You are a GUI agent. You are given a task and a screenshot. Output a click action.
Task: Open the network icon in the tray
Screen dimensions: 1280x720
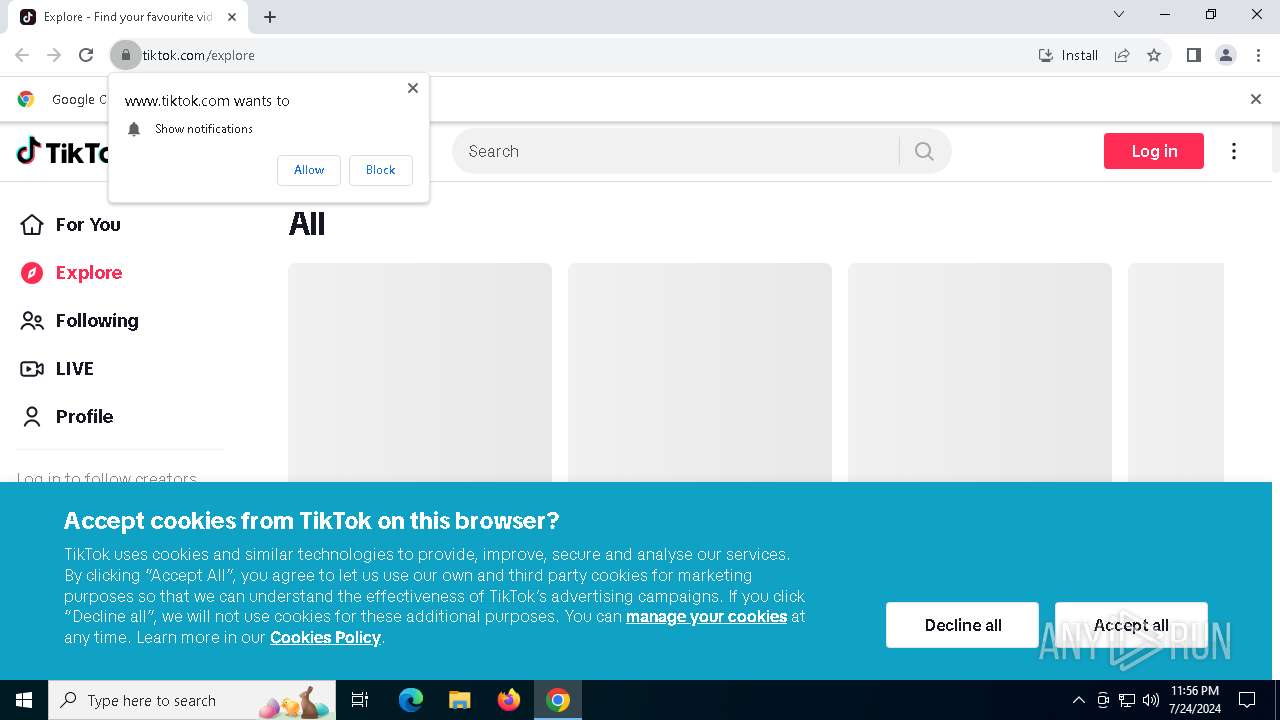(1127, 700)
